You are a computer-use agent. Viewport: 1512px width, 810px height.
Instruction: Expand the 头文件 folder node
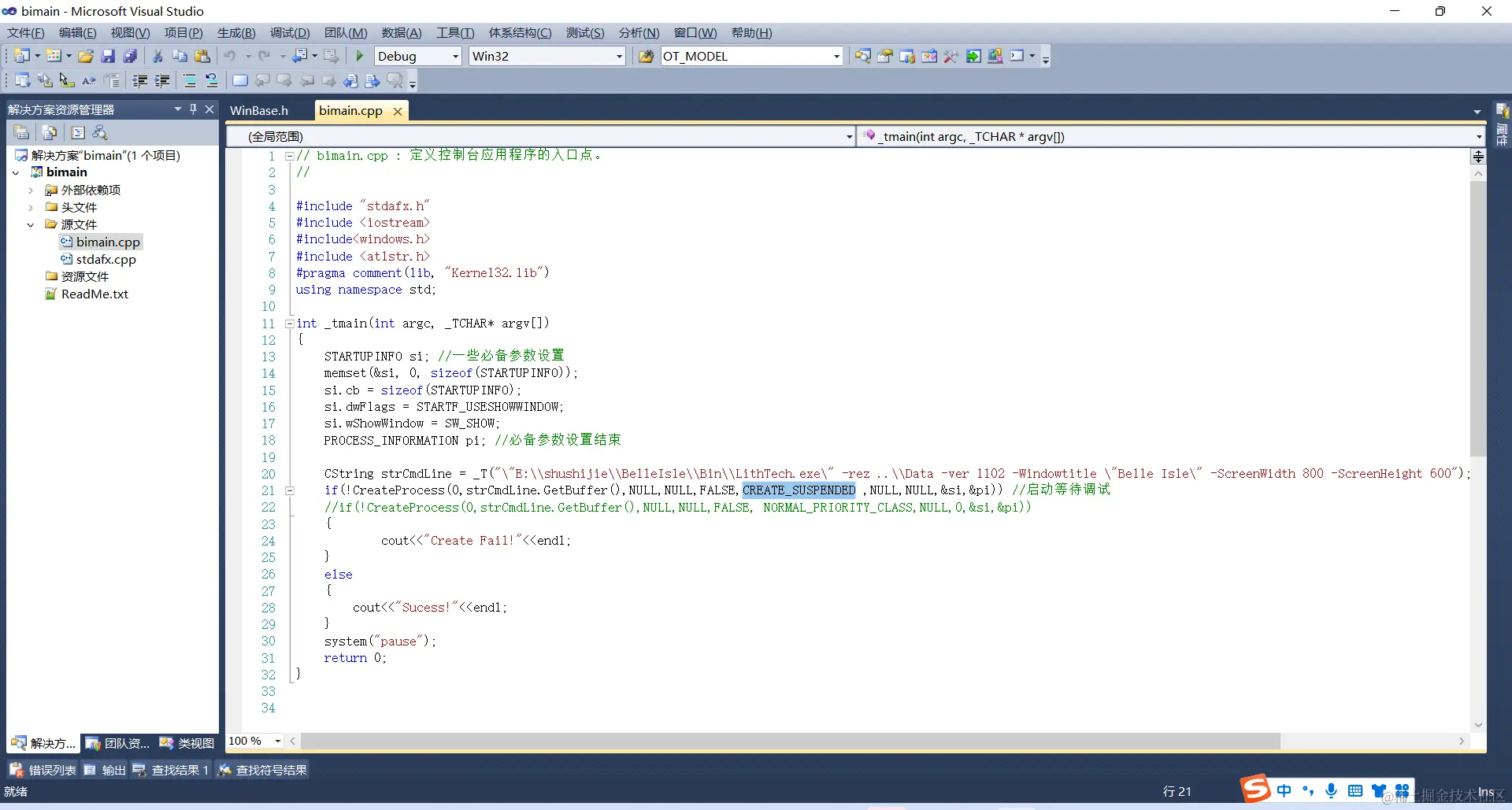click(31, 208)
